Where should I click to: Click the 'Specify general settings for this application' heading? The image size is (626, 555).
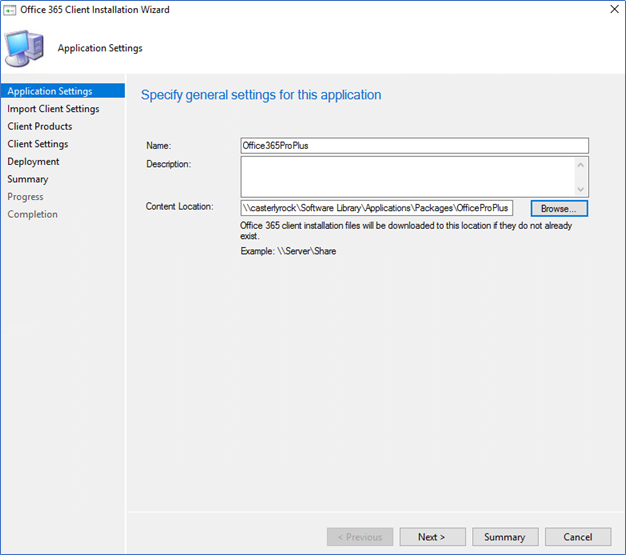pos(261,95)
